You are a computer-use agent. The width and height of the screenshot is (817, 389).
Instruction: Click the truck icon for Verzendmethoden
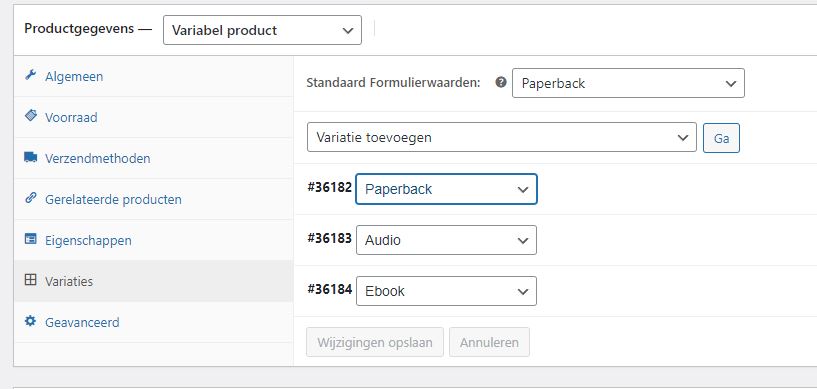(31, 157)
